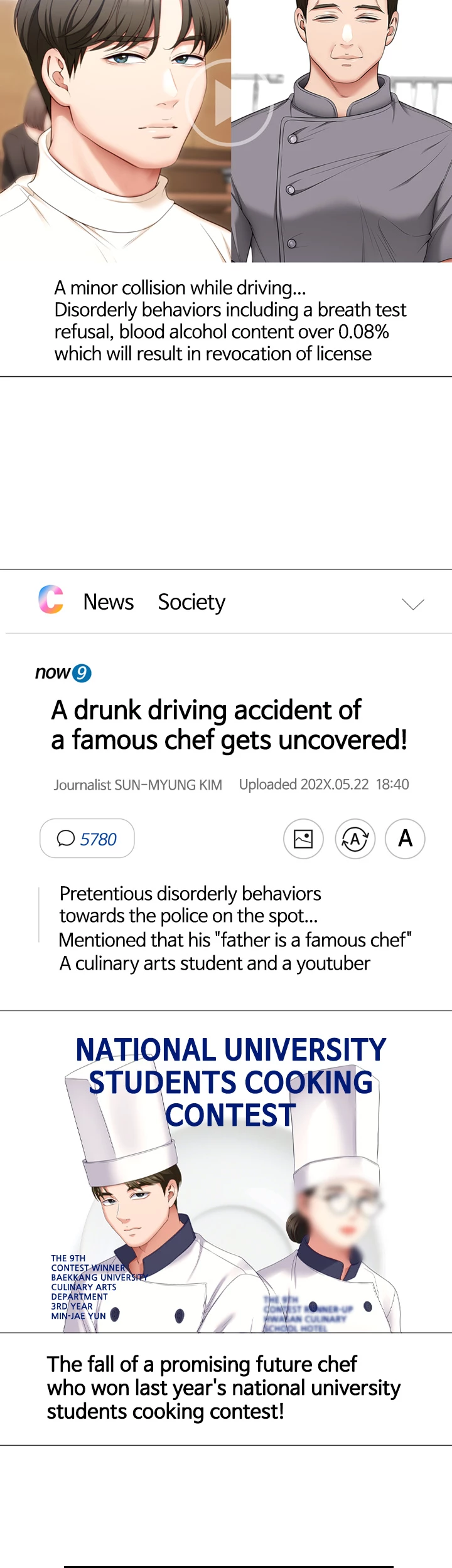Click the gray-uniformed chef in video
This screenshot has height=1568, width=452.
coord(345,157)
